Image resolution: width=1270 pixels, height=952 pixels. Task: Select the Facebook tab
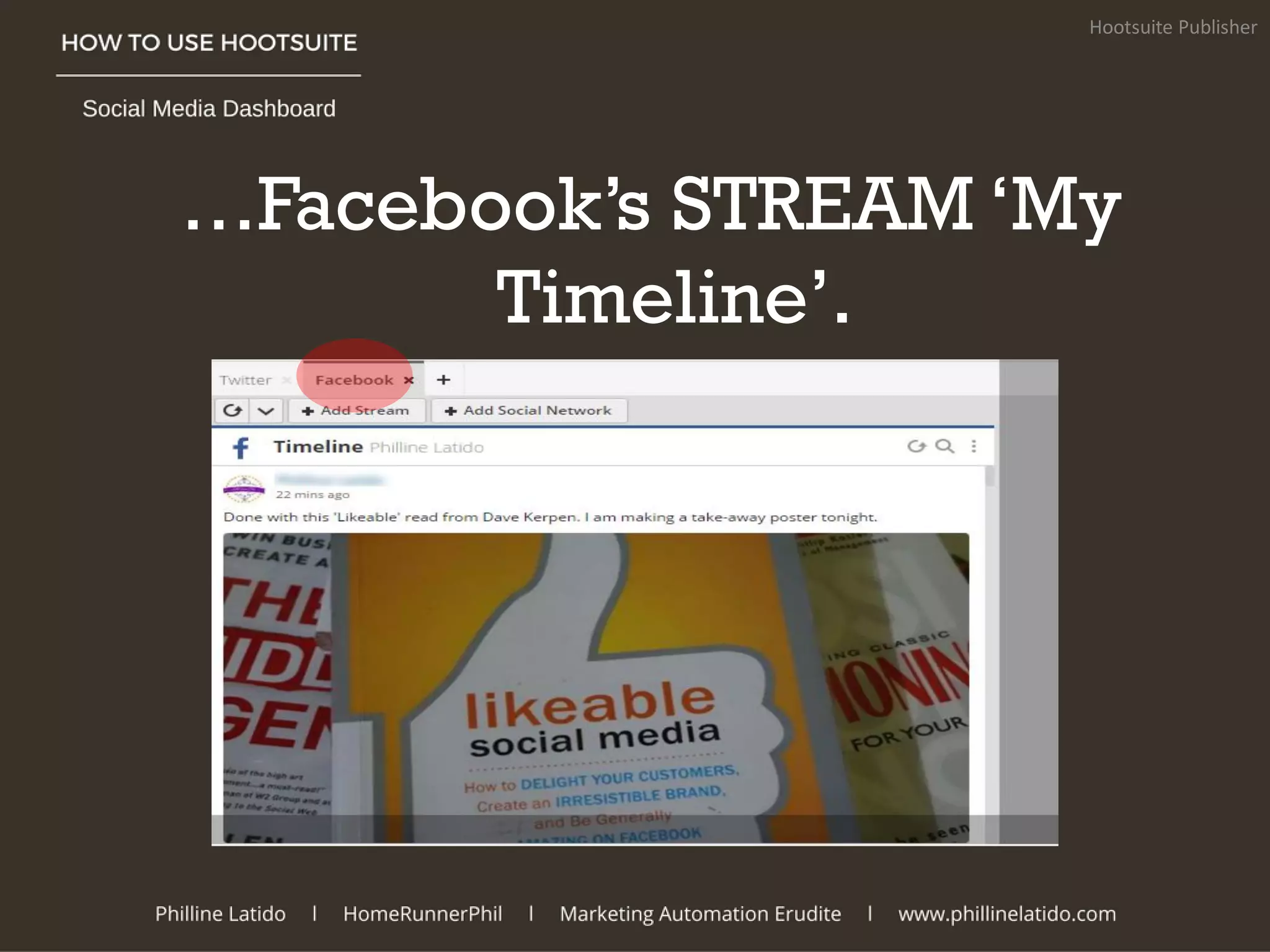(354, 380)
